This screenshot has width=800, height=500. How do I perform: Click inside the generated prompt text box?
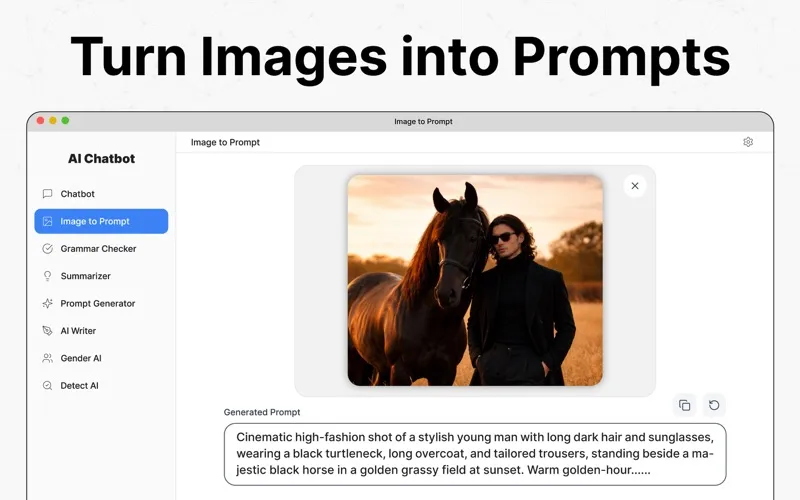coord(475,454)
